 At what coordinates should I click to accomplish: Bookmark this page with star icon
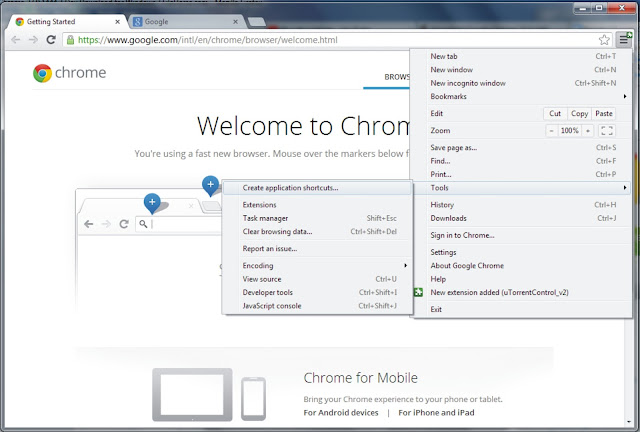point(604,40)
